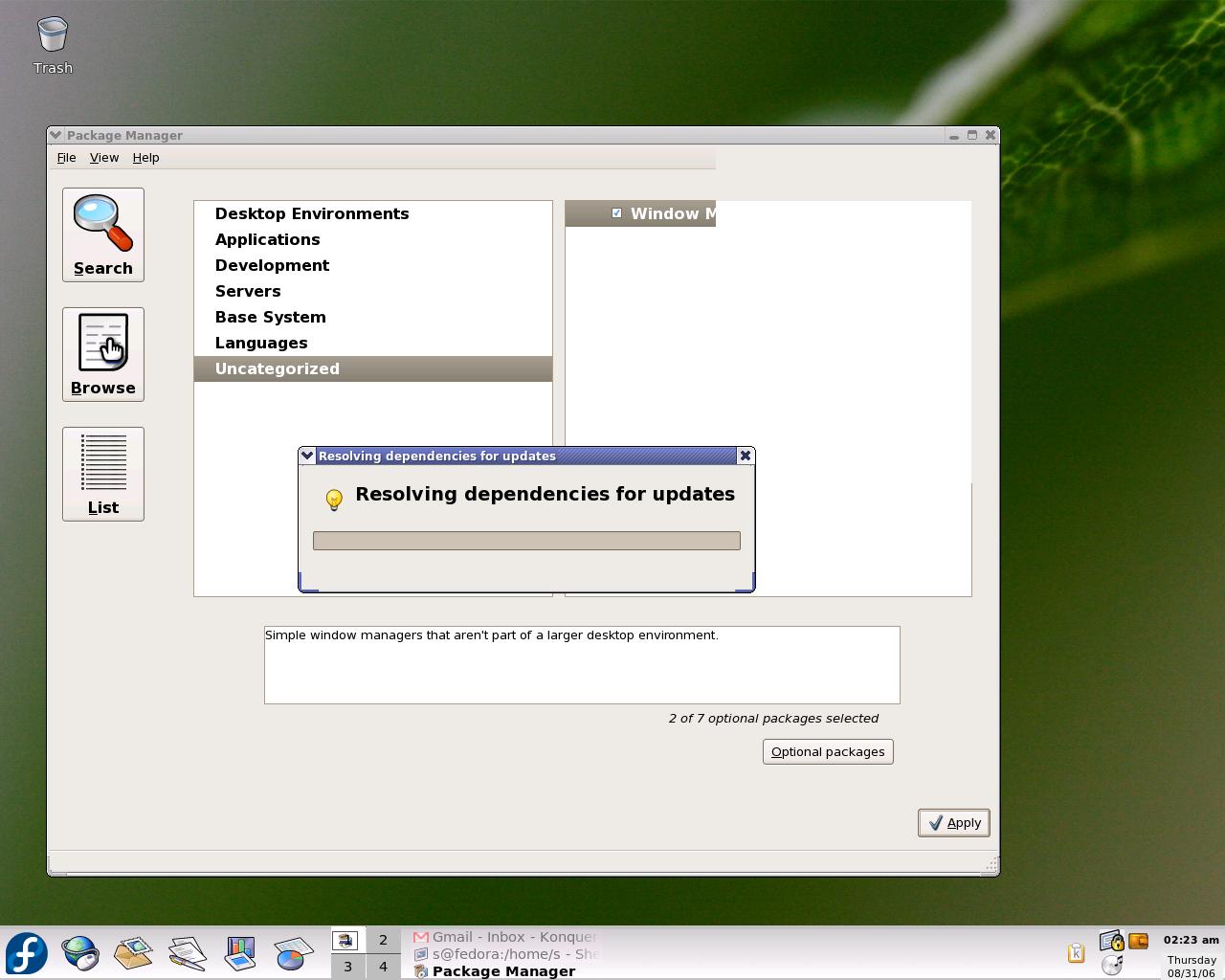This screenshot has width=1225, height=980.
Task: Grab the Package Manager corner resize grip
Action: pyautogui.click(x=991, y=865)
